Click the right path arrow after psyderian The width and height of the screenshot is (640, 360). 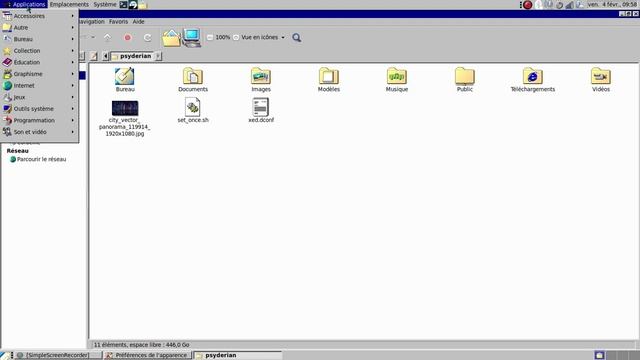158,56
